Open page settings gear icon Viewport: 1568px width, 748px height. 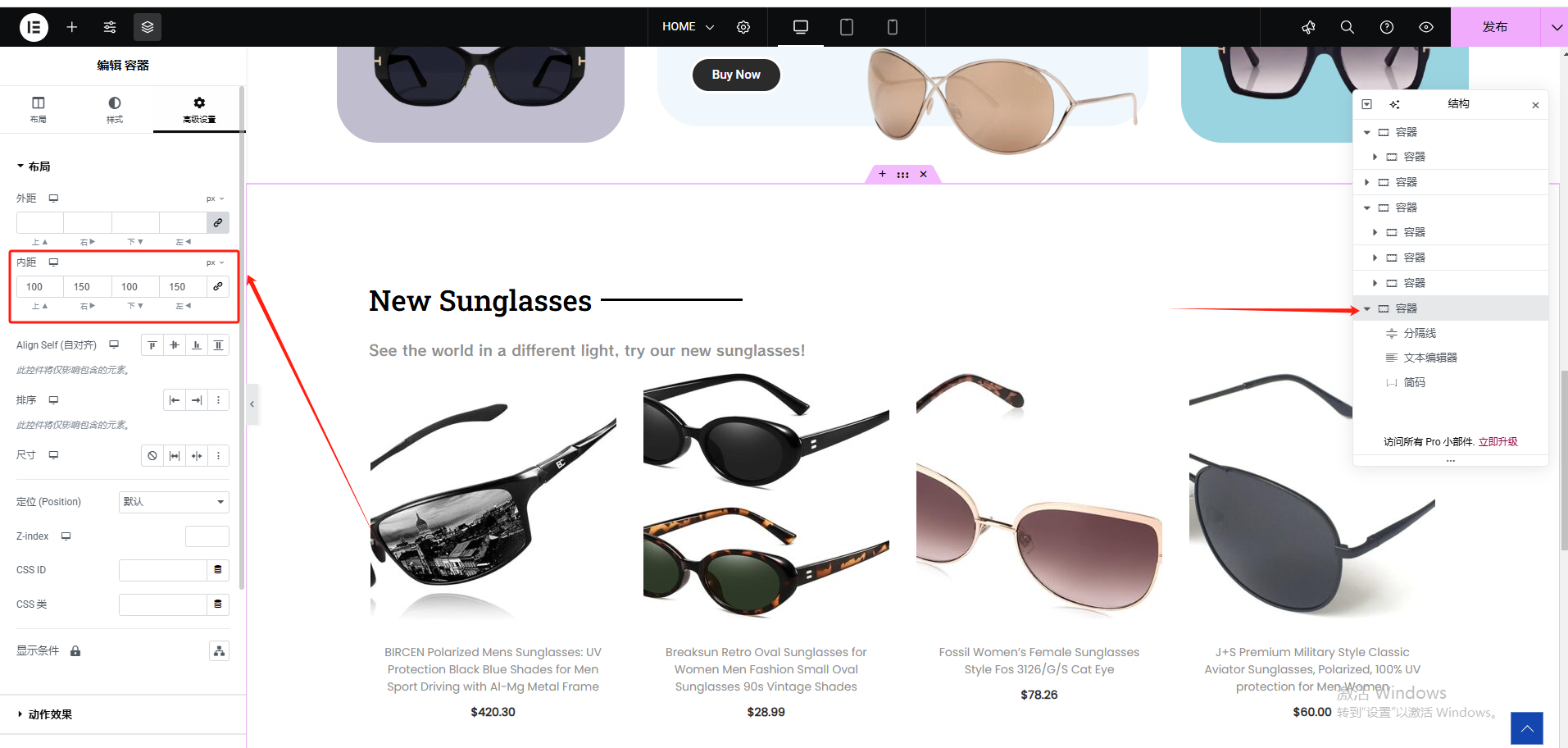[x=743, y=27]
